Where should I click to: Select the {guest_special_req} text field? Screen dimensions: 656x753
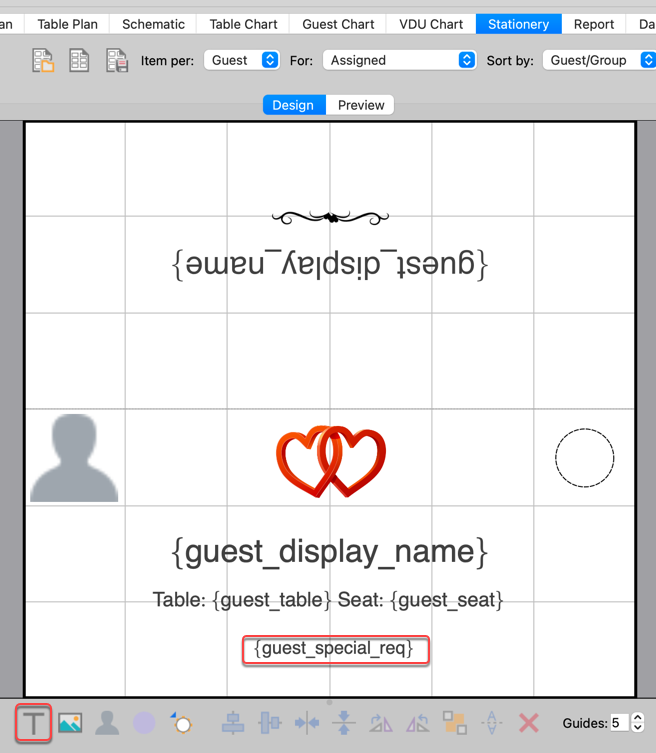coord(334,649)
